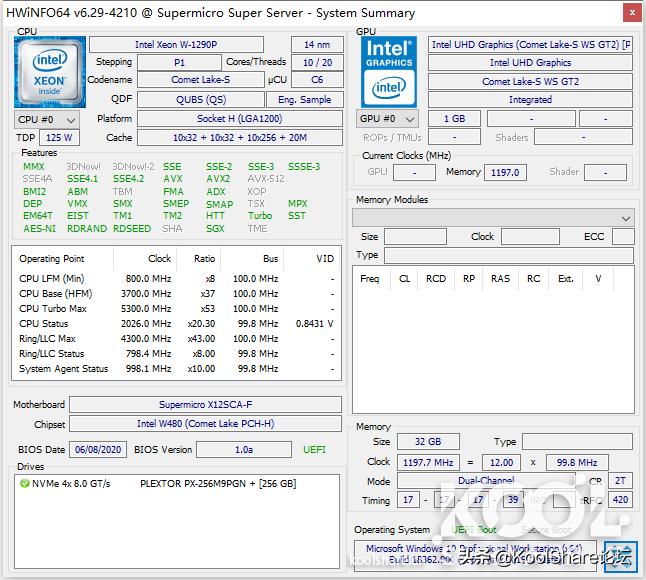Screen dimensions: 646x580
Task: Click the green check icon beside NVMe drive
Action: pos(25,484)
